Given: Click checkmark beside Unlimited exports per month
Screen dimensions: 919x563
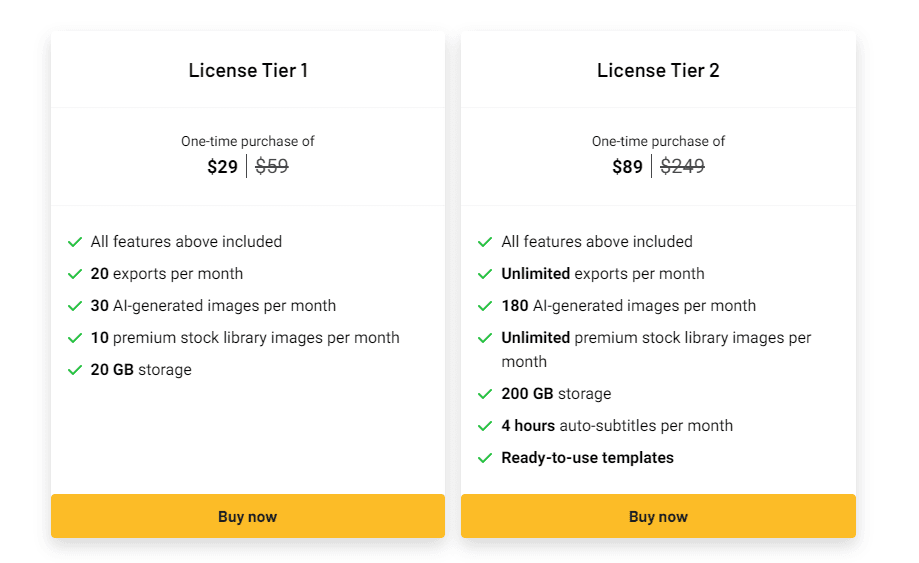Looking at the screenshot, I should (485, 274).
